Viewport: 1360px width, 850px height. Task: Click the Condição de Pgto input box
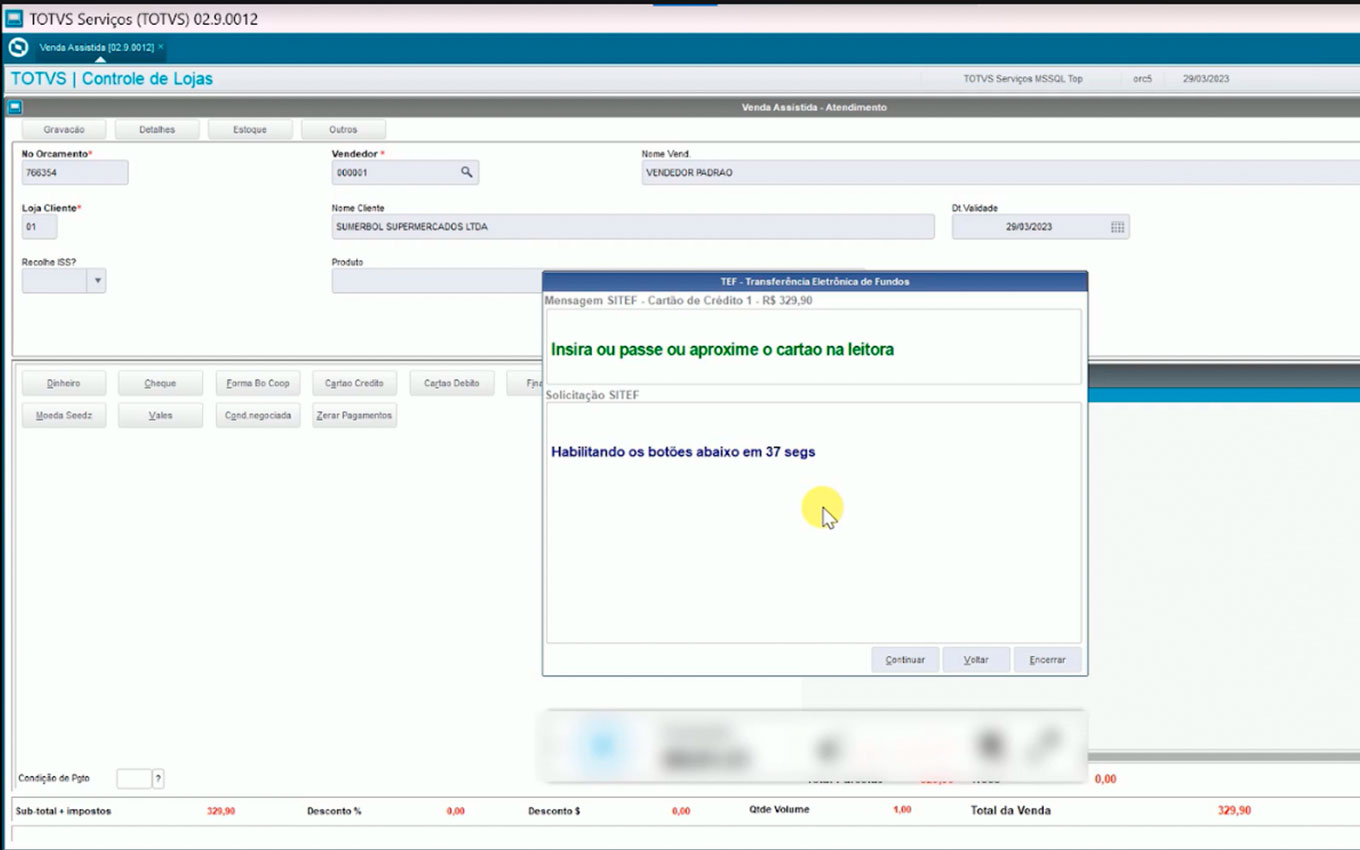[x=133, y=779]
